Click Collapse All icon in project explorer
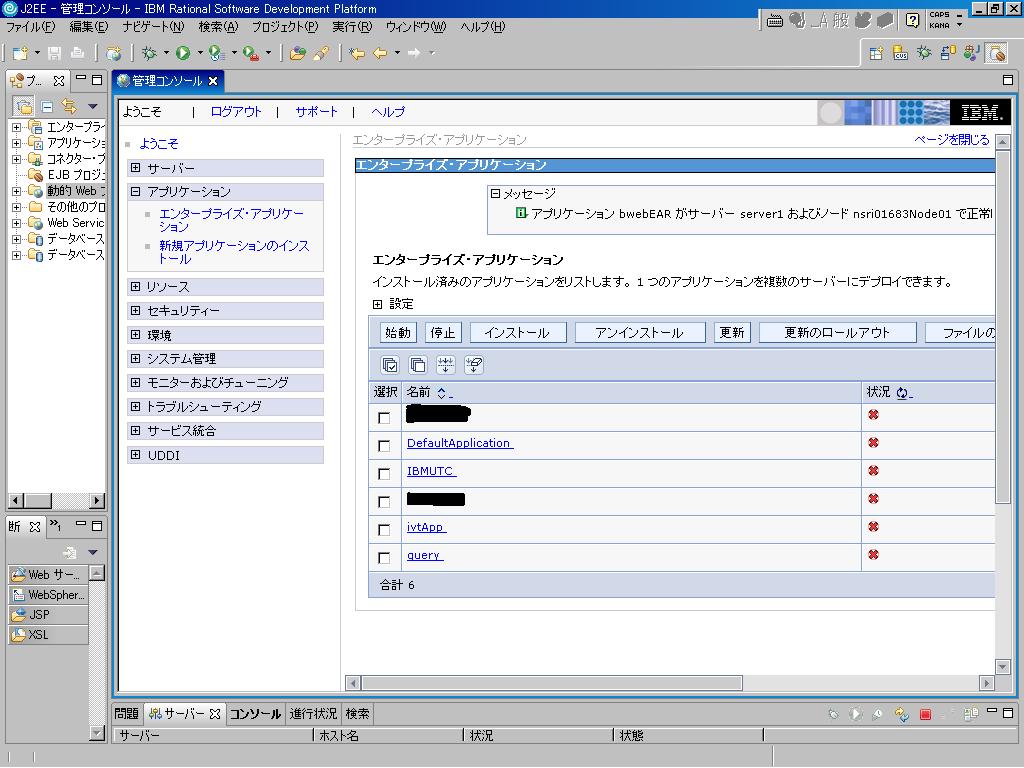The height and width of the screenshot is (768, 1024). (x=46, y=106)
